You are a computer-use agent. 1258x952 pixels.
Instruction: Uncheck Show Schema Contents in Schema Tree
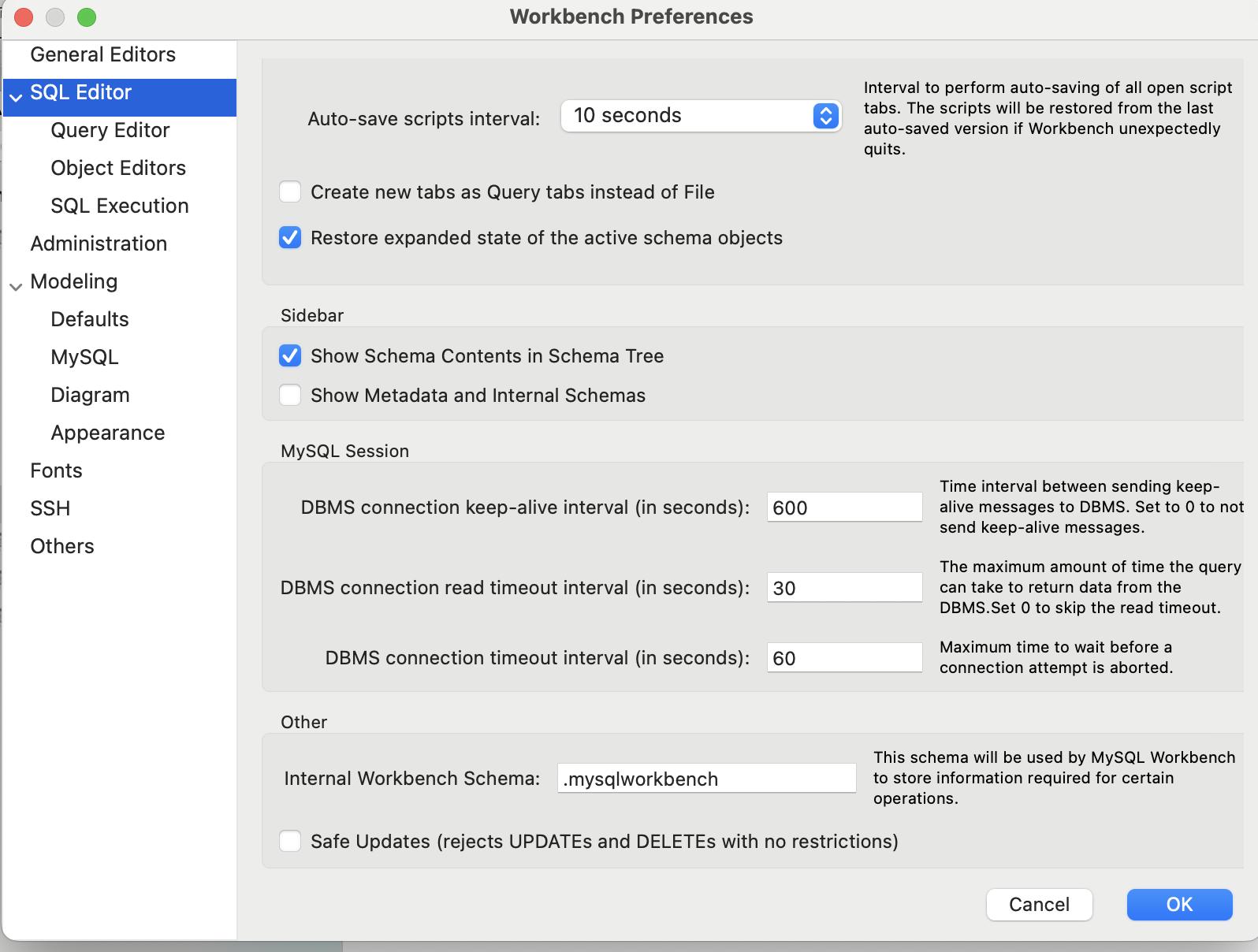[290, 355]
